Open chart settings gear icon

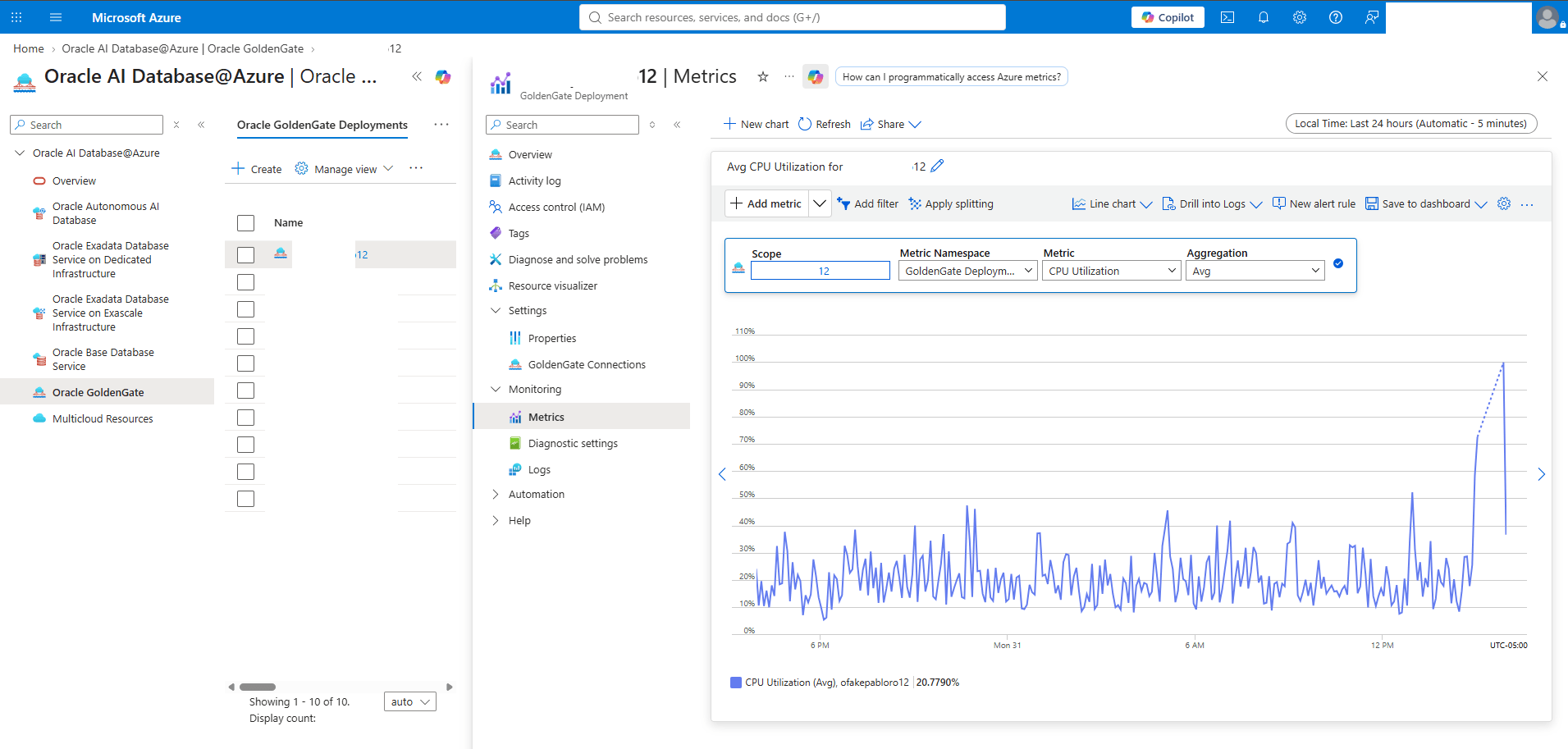(1504, 203)
